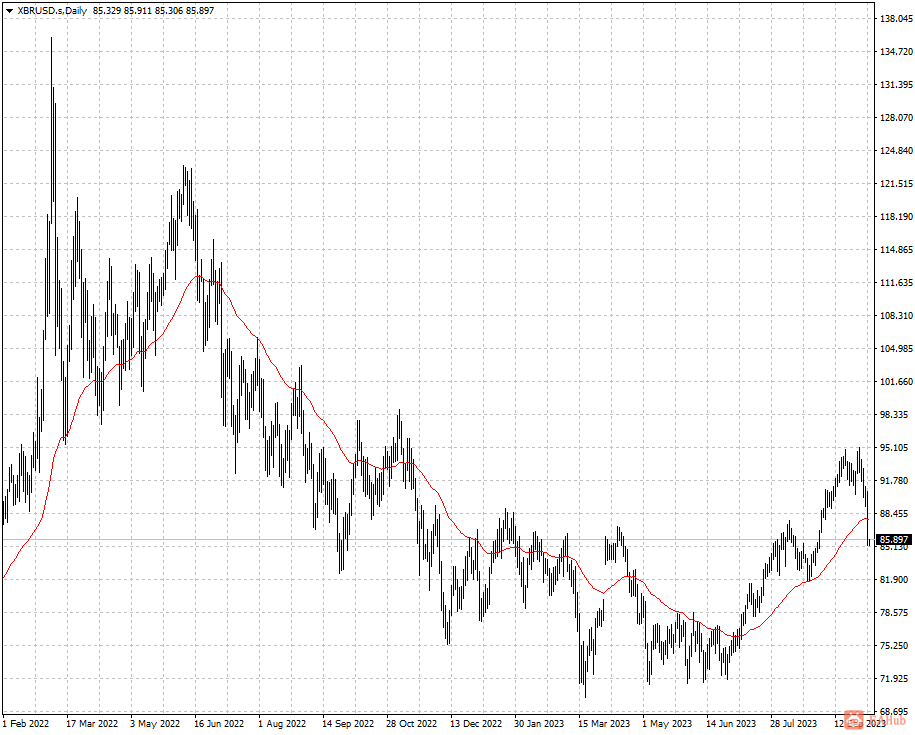This screenshot has width=915, height=735.
Task: Click the 28 Oct 2022 date label
Action: click(x=411, y=723)
